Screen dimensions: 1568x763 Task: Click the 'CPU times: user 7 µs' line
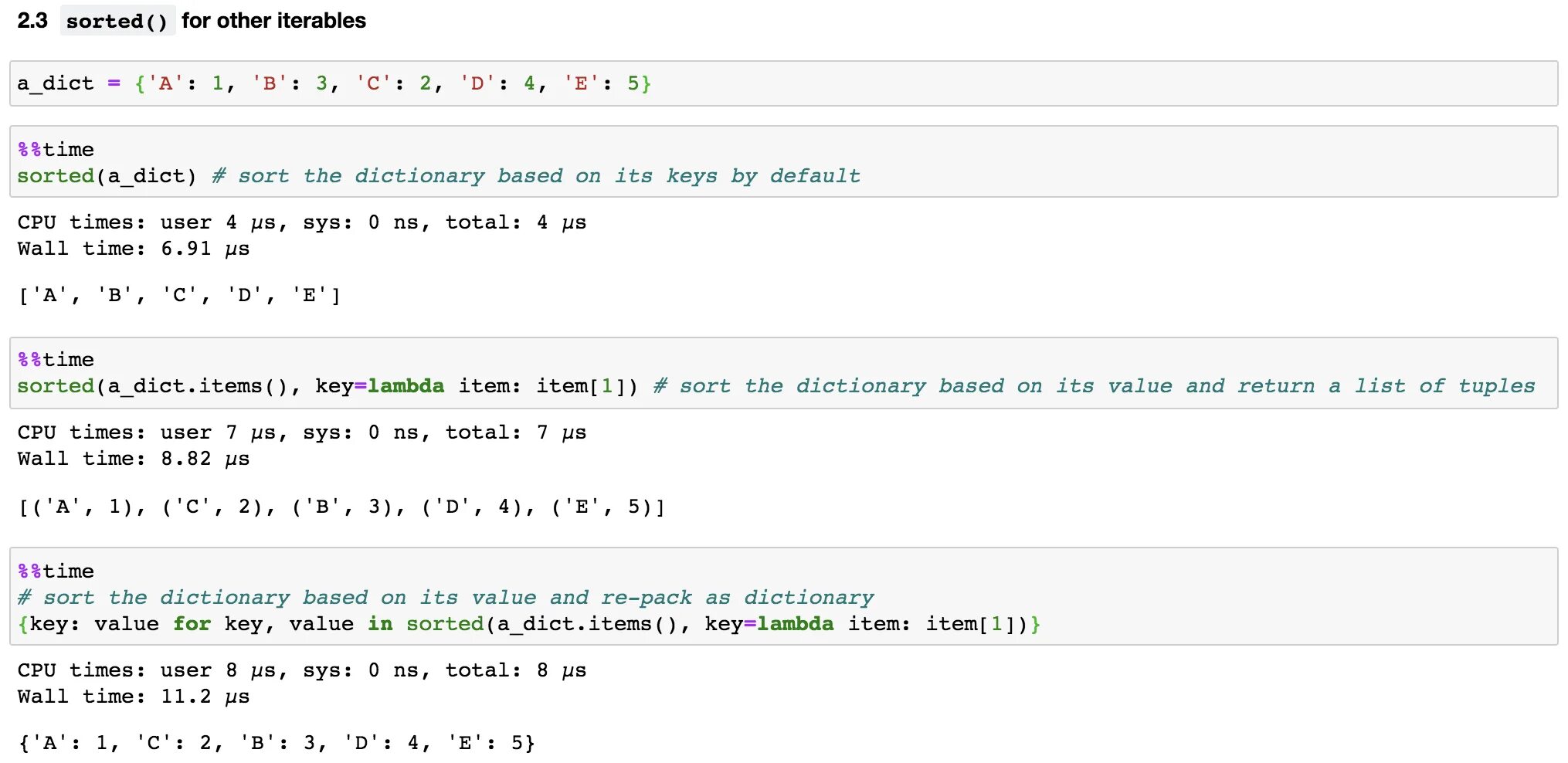[302, 432]
